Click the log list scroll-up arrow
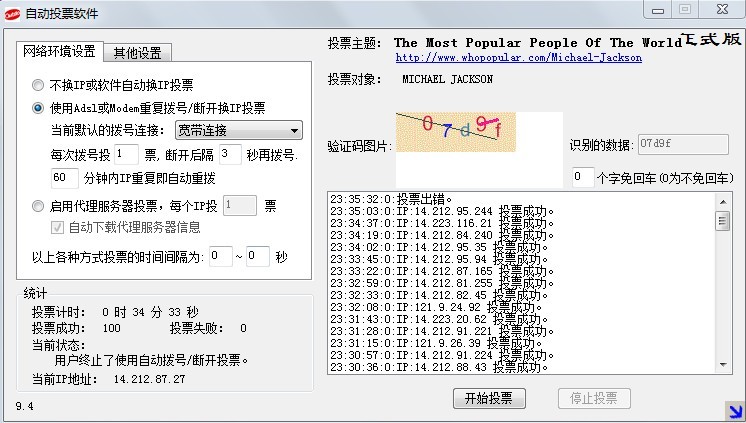Screen dimensions: 746x423 pyautogui.click(x=722, y=200)
